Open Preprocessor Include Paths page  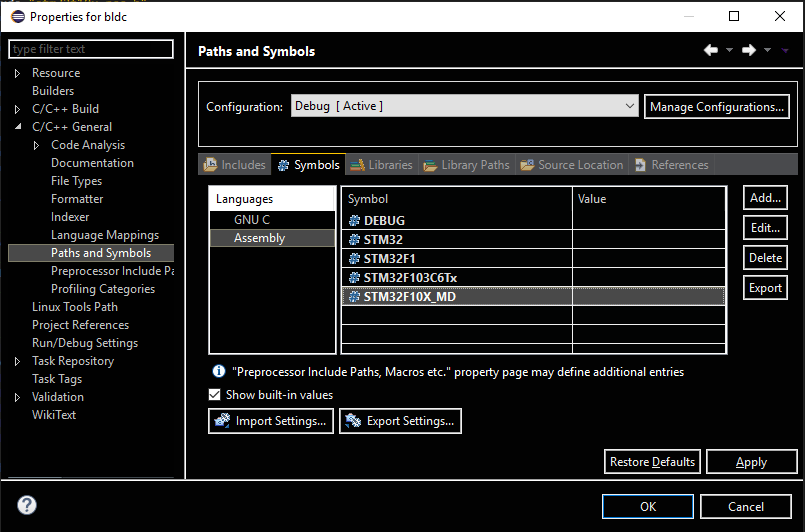[112, 271]
